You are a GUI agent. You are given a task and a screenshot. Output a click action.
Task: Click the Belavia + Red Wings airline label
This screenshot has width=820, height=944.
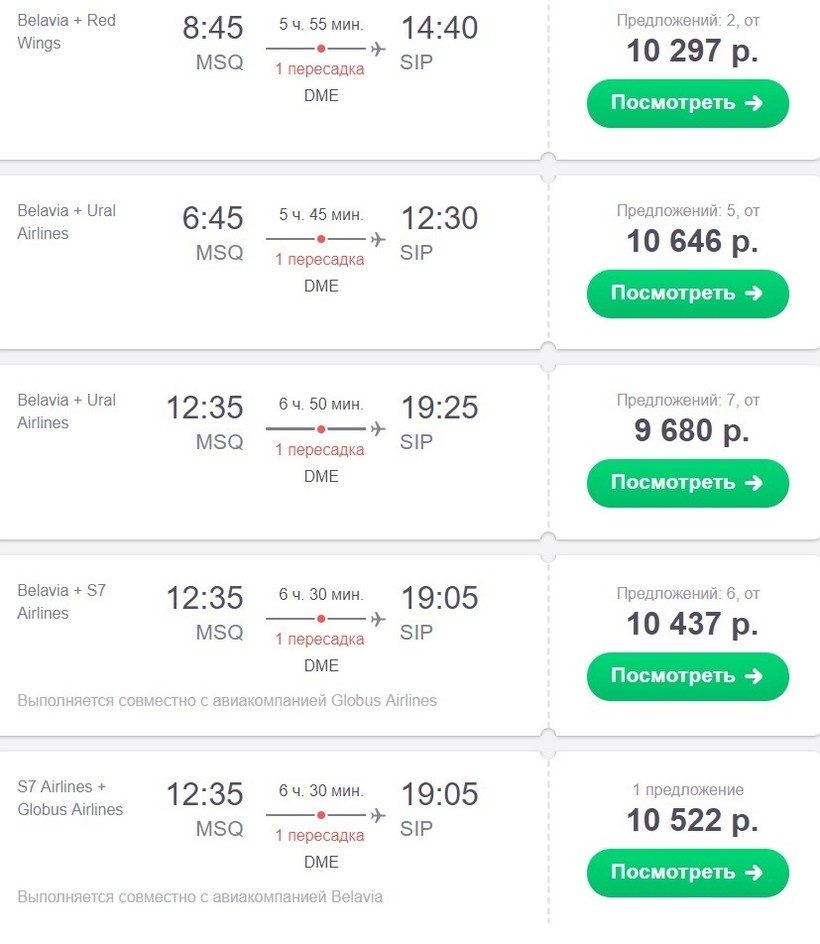click(x=66, y=32)
